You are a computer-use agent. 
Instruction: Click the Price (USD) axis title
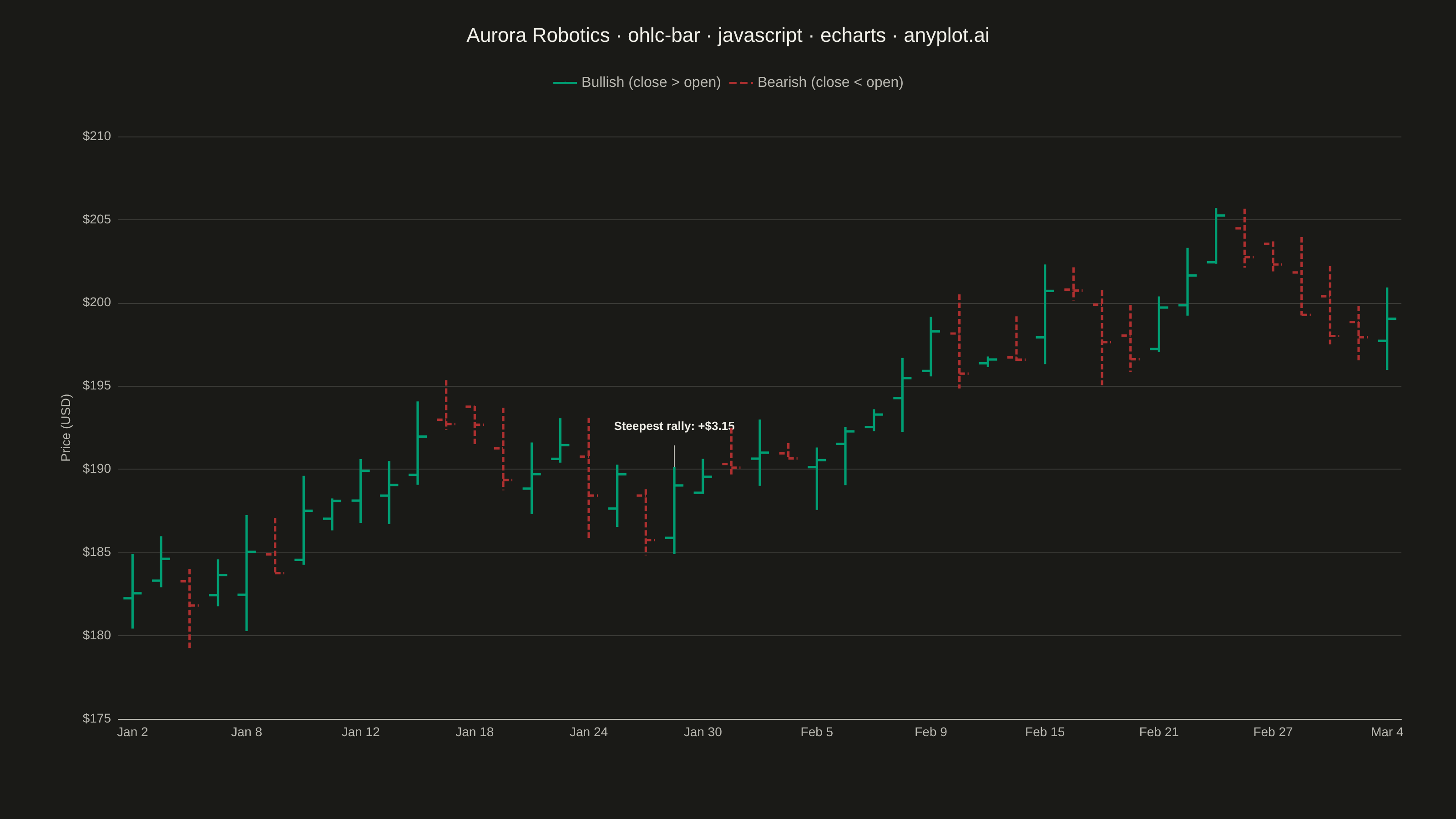[x=66, y=428]
